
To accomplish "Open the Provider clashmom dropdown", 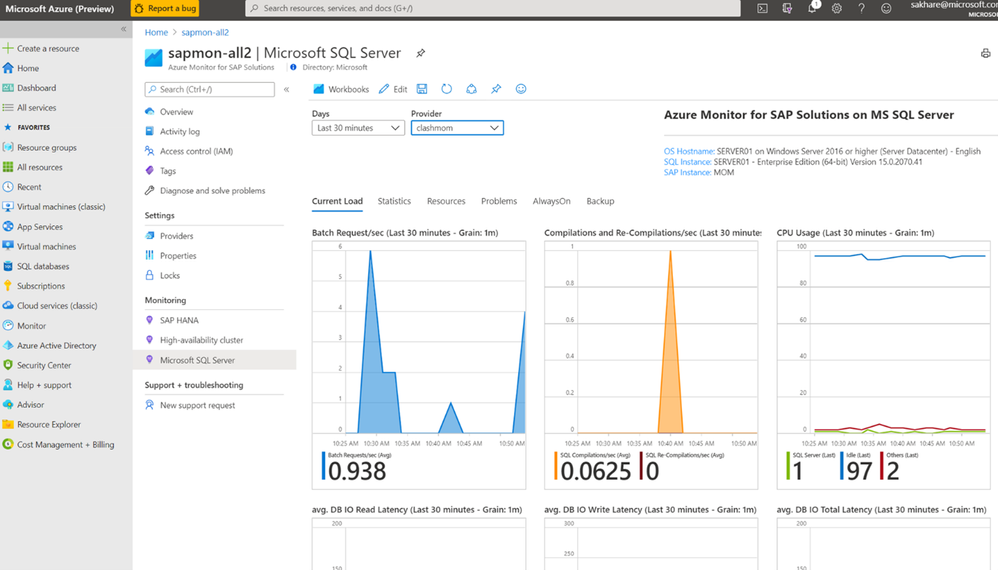I will tap(457, 128).
